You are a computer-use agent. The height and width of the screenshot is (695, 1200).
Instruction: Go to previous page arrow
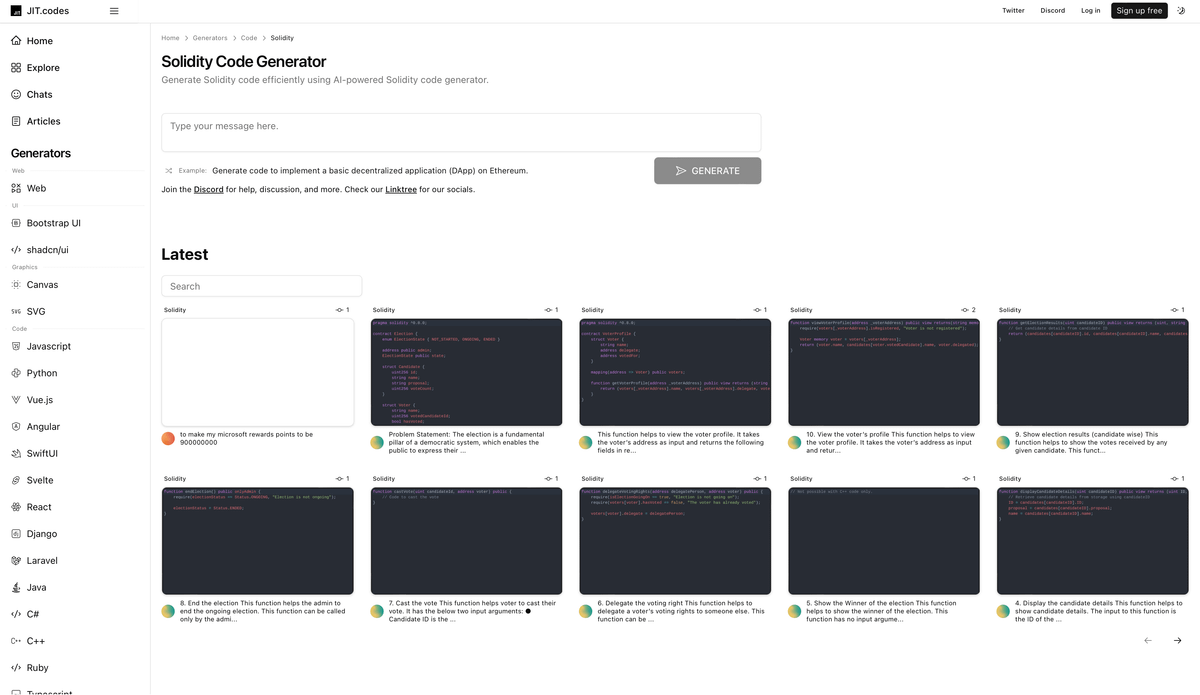tap(1147, 641)
